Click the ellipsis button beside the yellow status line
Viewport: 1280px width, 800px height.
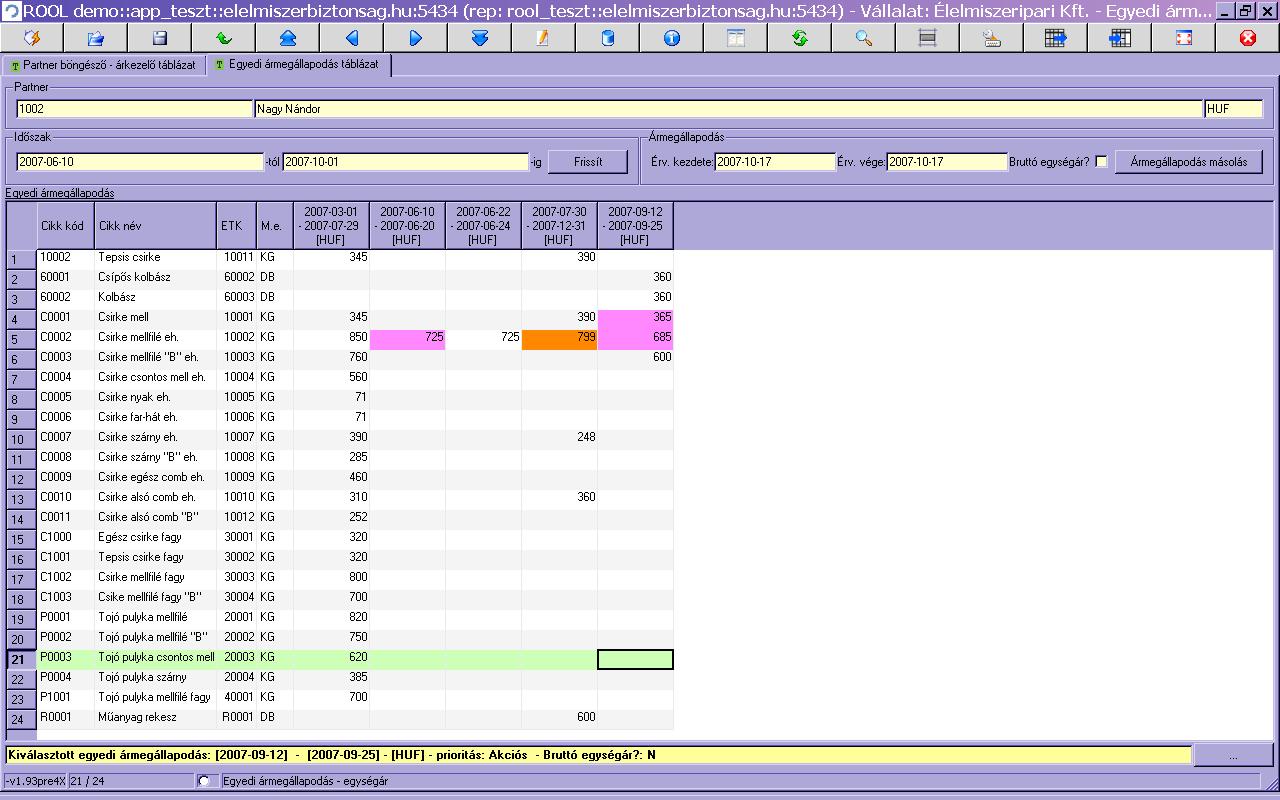click(x=1233, y=755)
